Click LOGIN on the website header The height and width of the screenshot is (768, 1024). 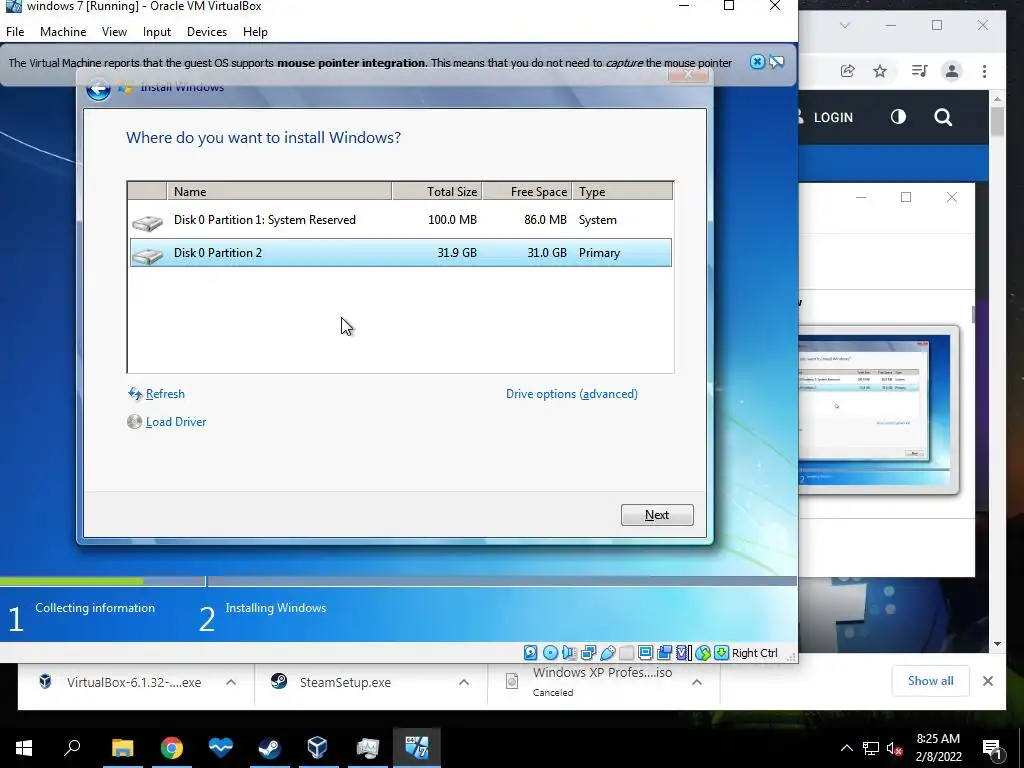(x=833, y=118)
